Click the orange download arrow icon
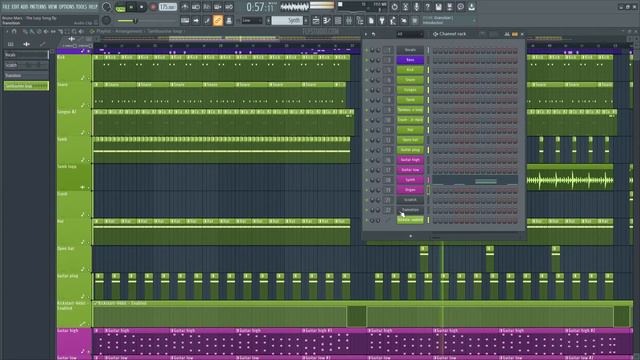 point(471,7)
